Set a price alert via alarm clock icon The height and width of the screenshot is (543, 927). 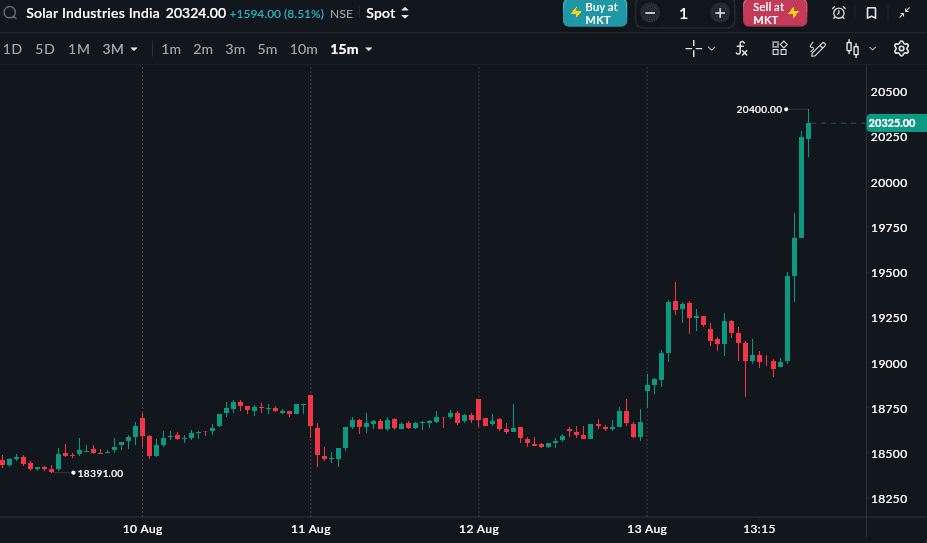pos(838,13)
